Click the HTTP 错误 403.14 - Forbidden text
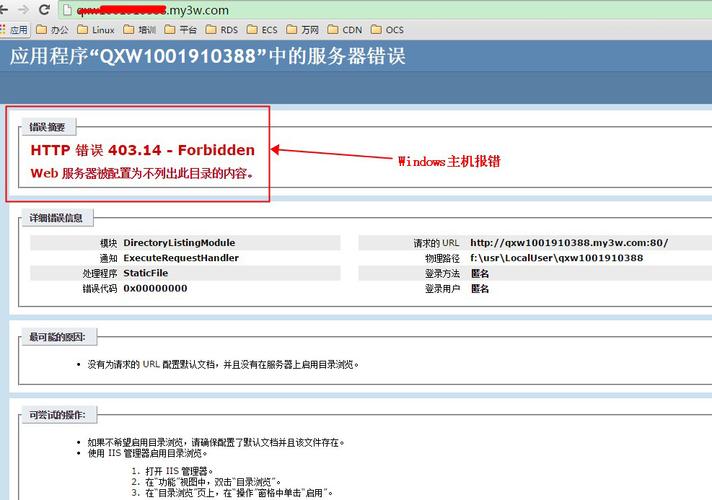The image size is (712, 500). click(143, 150)
